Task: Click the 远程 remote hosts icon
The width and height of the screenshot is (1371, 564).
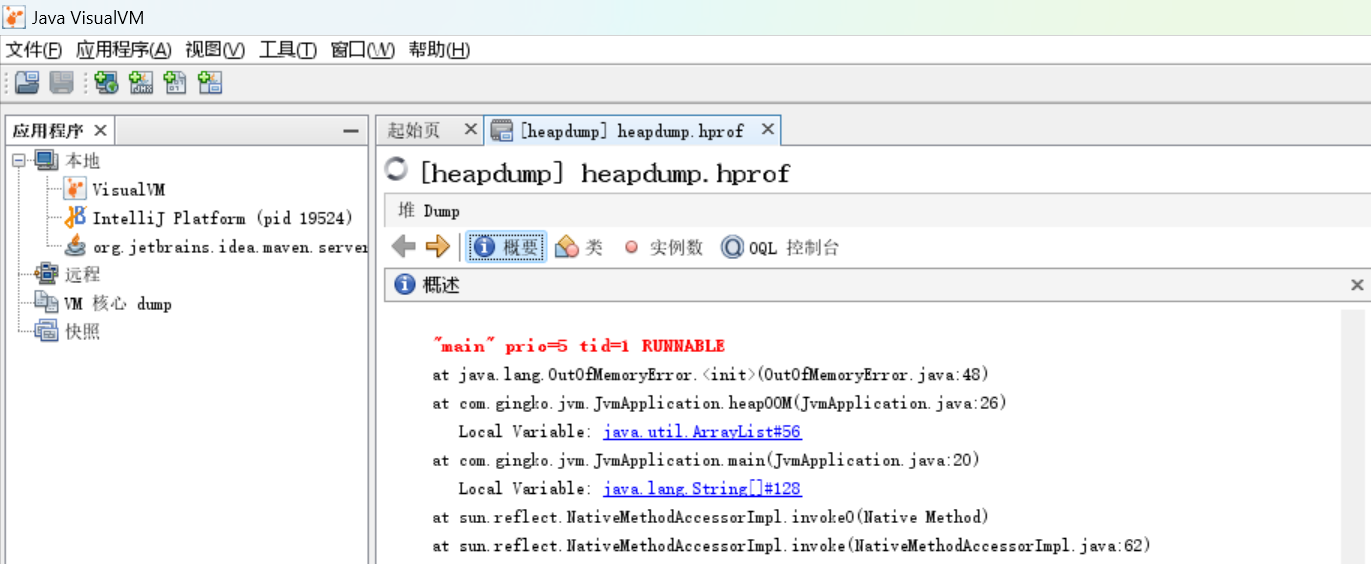Action: (x=46, y=274)
